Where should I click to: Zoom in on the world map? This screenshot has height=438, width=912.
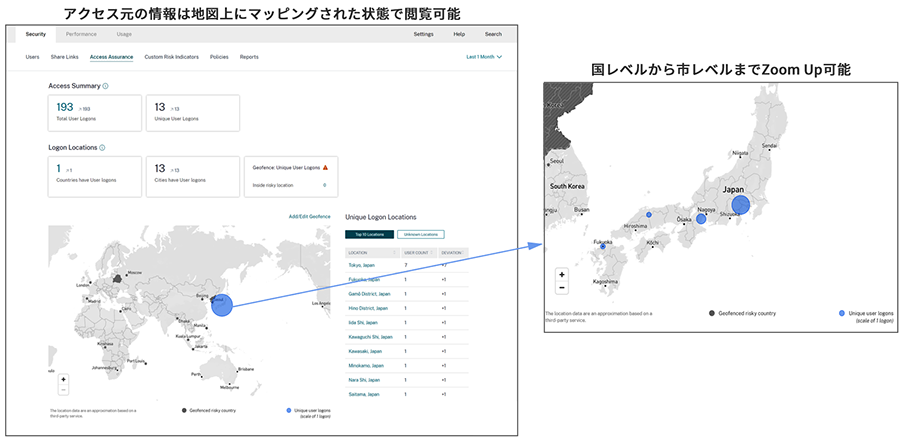click(x=63, y=380)
